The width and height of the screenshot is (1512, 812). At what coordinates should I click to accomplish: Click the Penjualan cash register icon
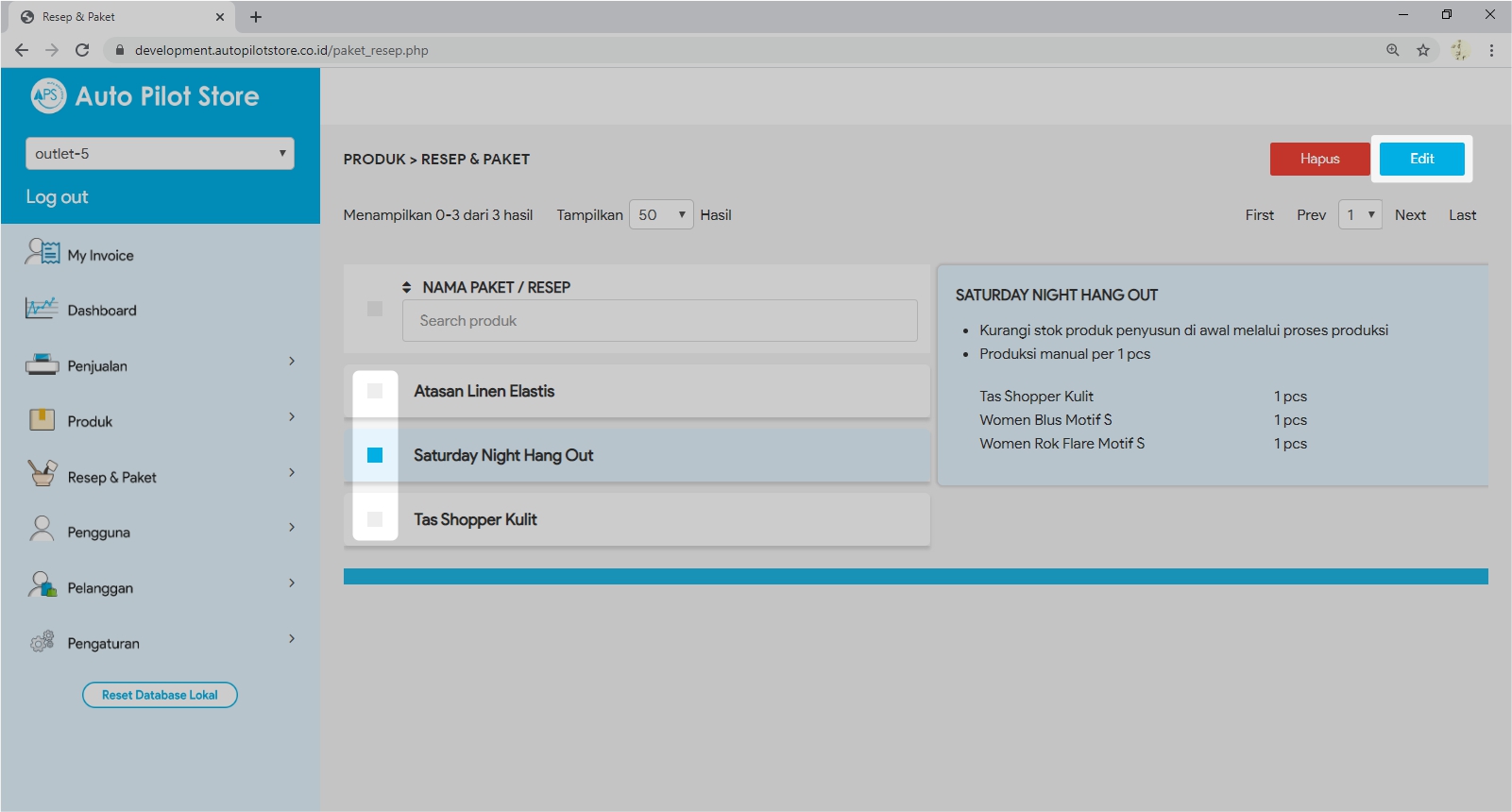(x=42, y=364)
